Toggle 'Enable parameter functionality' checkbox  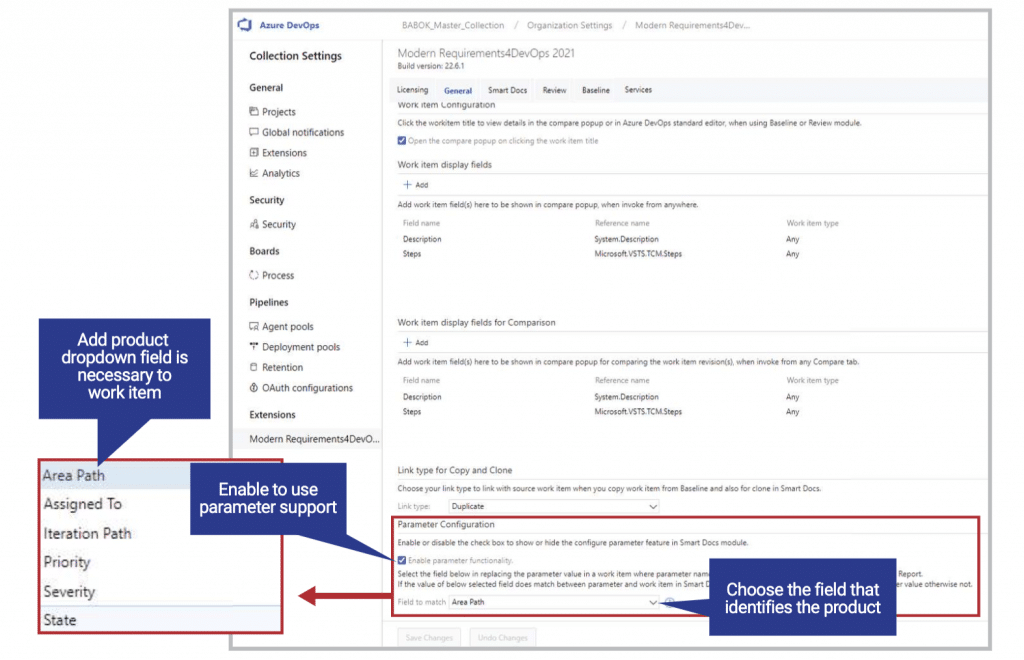pyautogui.click(x=402, y=560)
